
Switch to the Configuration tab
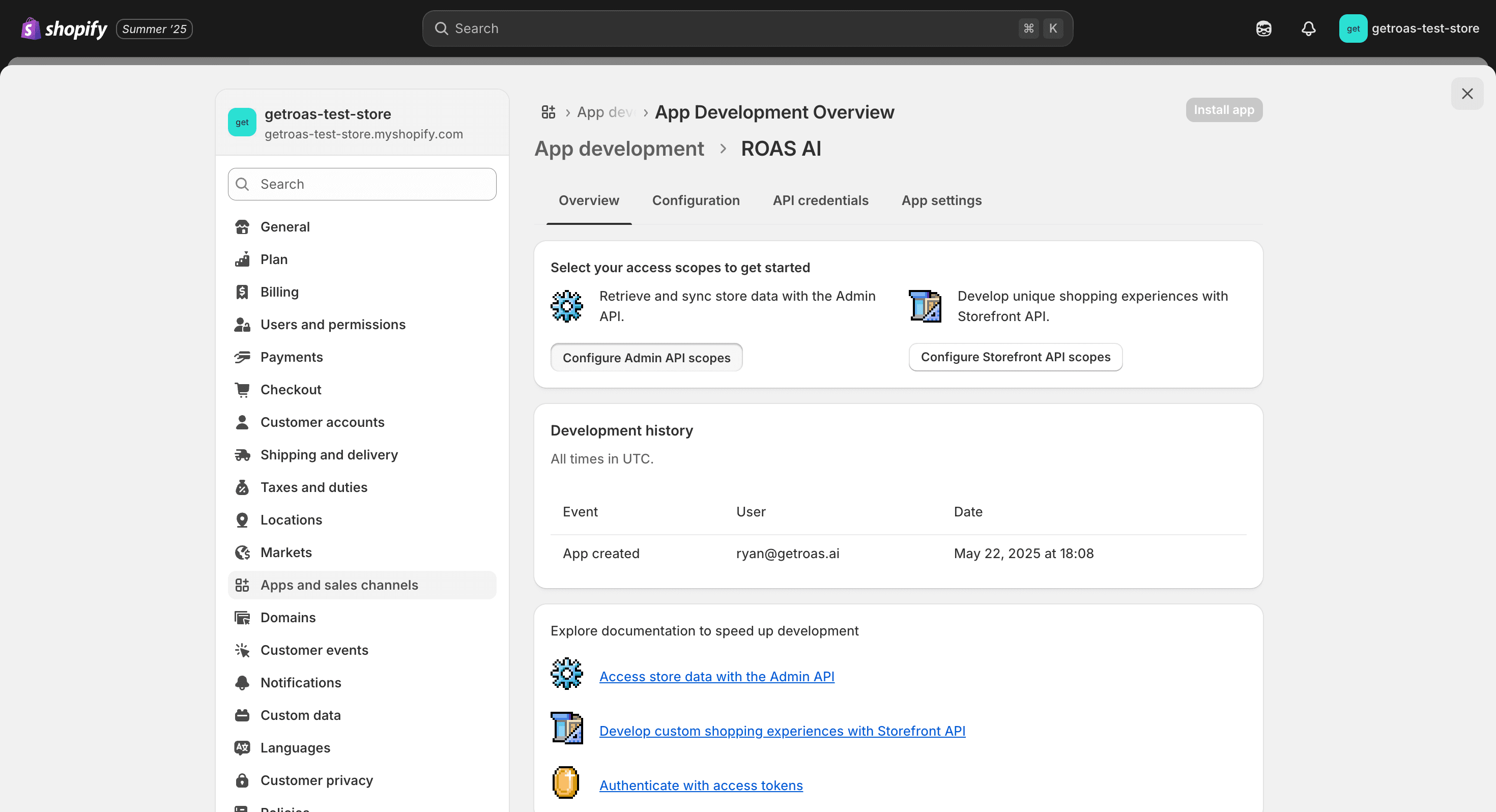coord(696,200)
